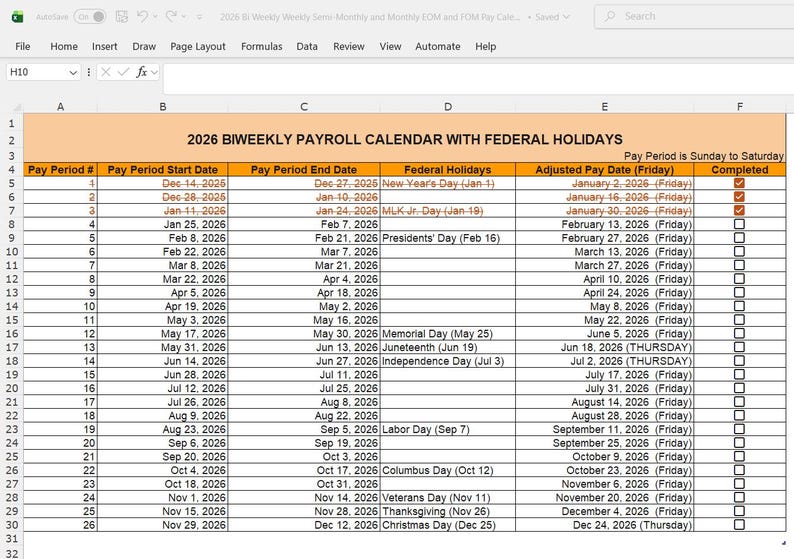The height and width of the screenshot is (559, 794).
Task: Open the Undo history dropdown arrow
Action: (x=155, y=17)
